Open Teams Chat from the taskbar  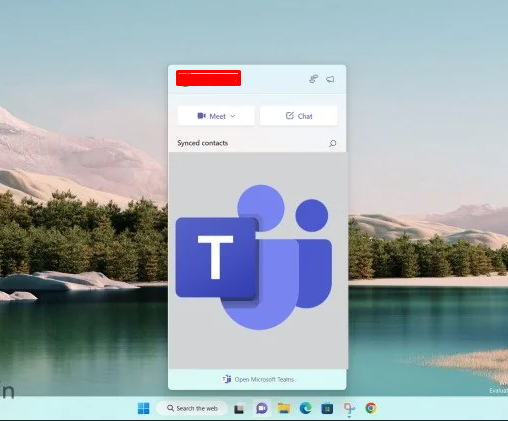click(262, 408)
